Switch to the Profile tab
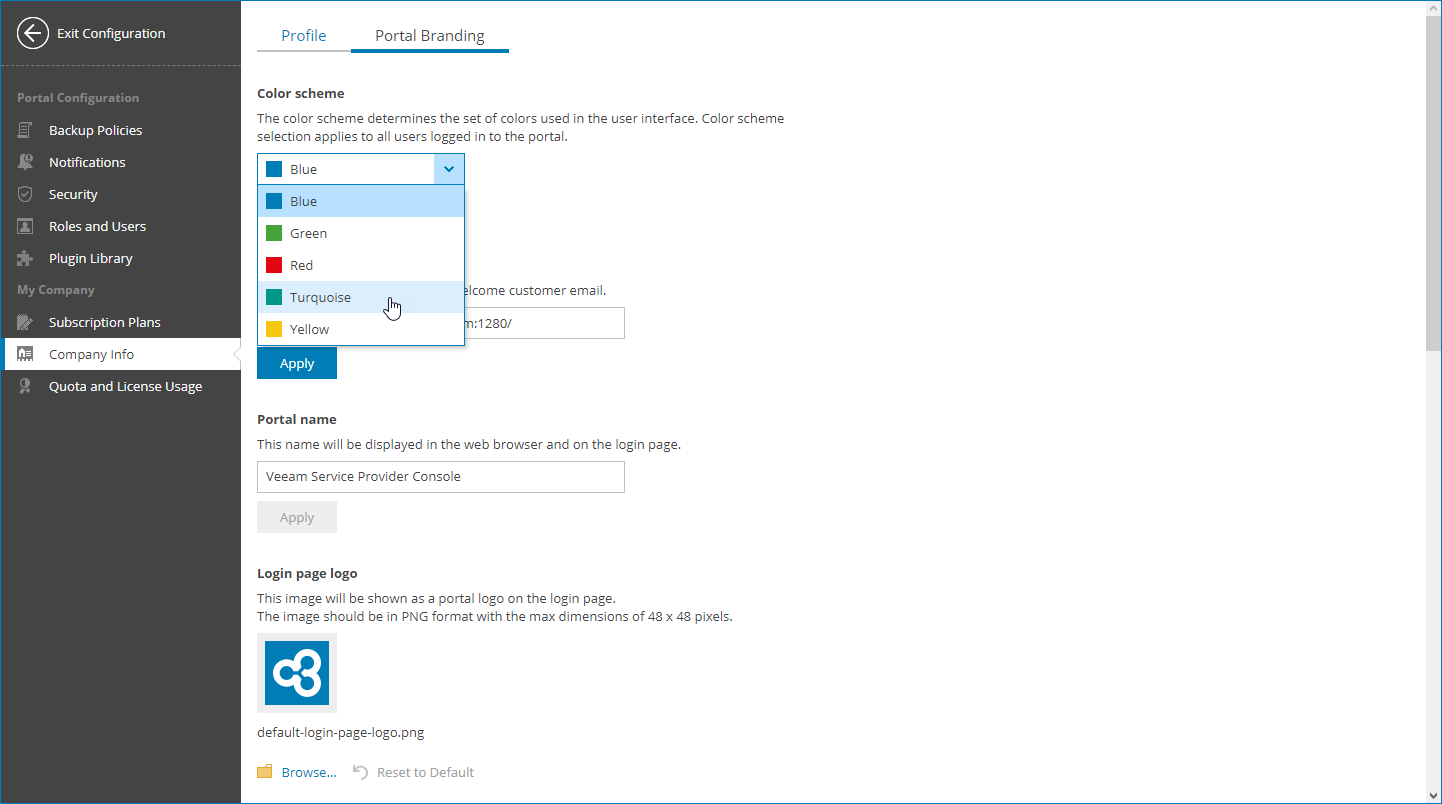The width and height of the screenshot is (1442, 804). 303,34
